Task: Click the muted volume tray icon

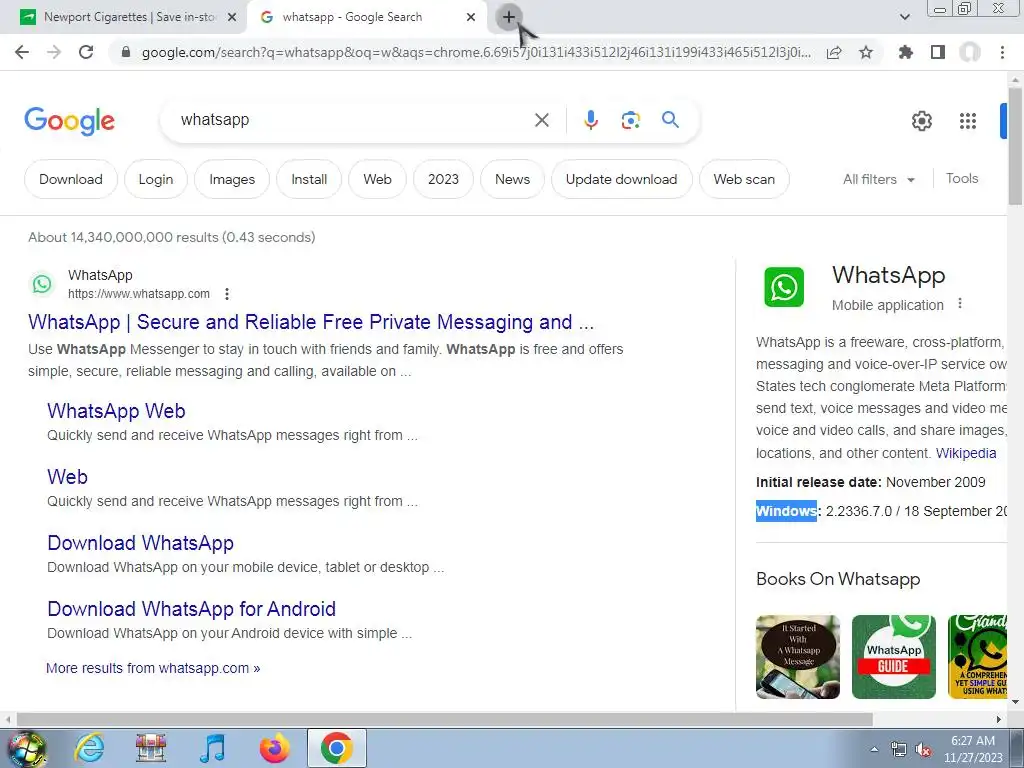Action: tap(923, 750)
